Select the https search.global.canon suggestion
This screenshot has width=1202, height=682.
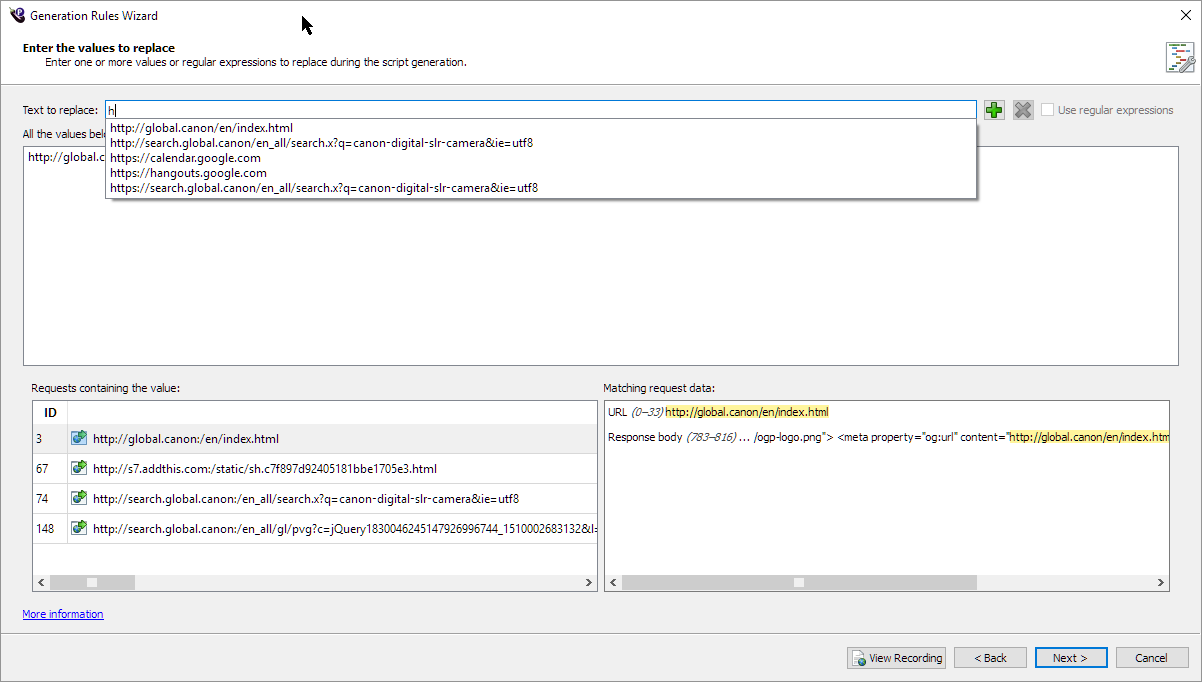[x=324, y=188]
